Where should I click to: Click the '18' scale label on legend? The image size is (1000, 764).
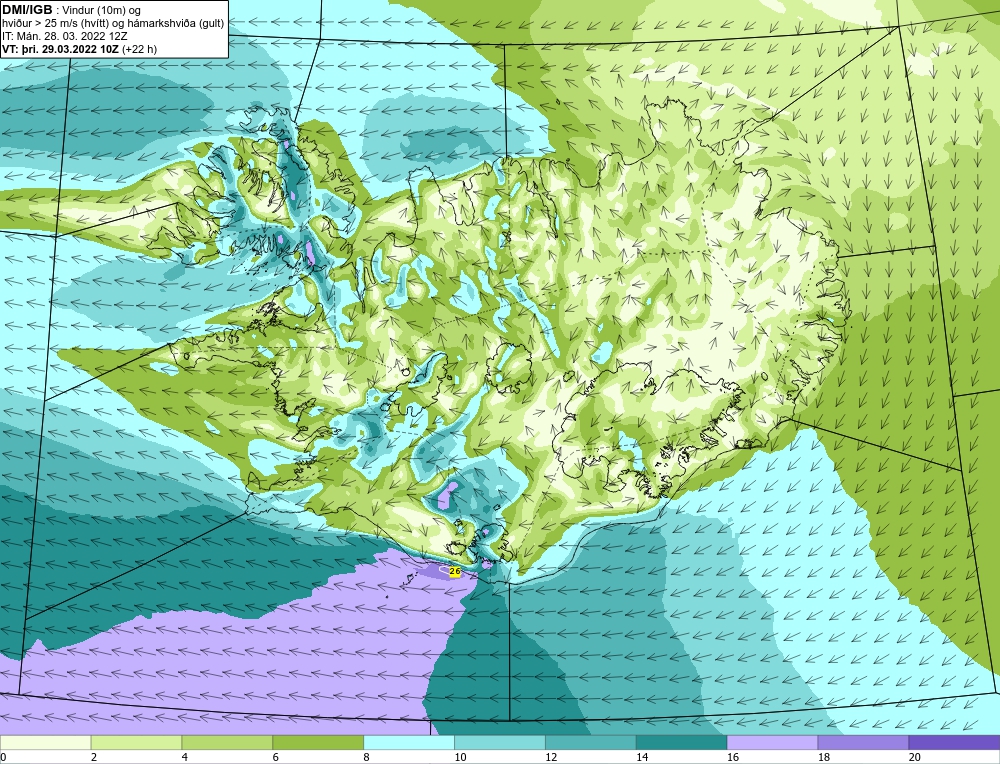[x=823, y=757]
